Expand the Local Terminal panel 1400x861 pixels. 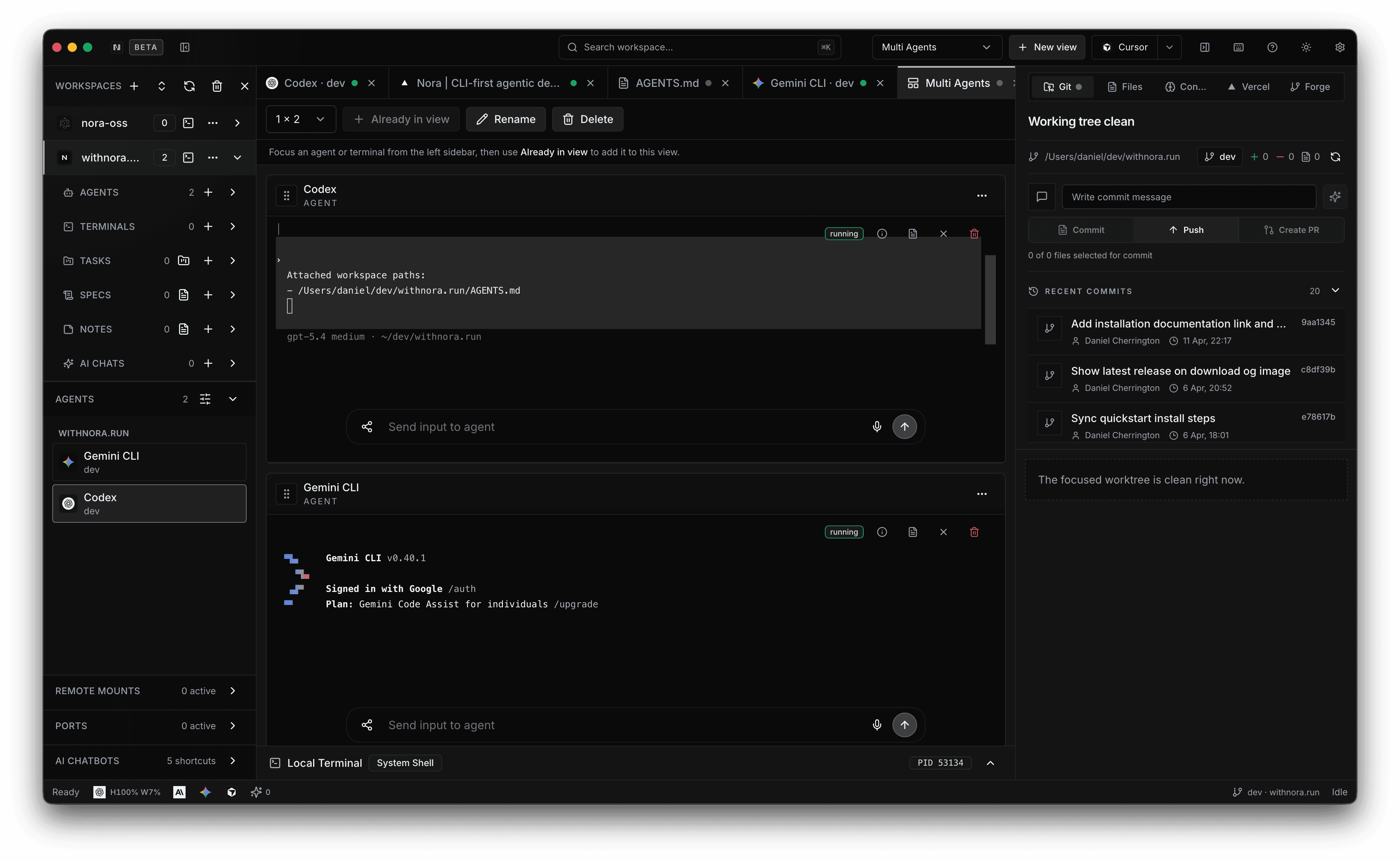click(990, 763)
